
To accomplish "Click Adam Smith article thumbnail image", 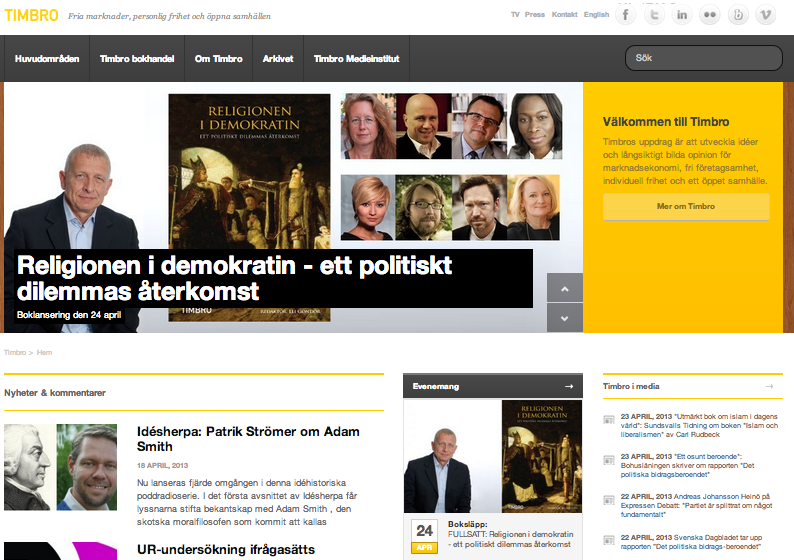I will (x=60, y=467).
